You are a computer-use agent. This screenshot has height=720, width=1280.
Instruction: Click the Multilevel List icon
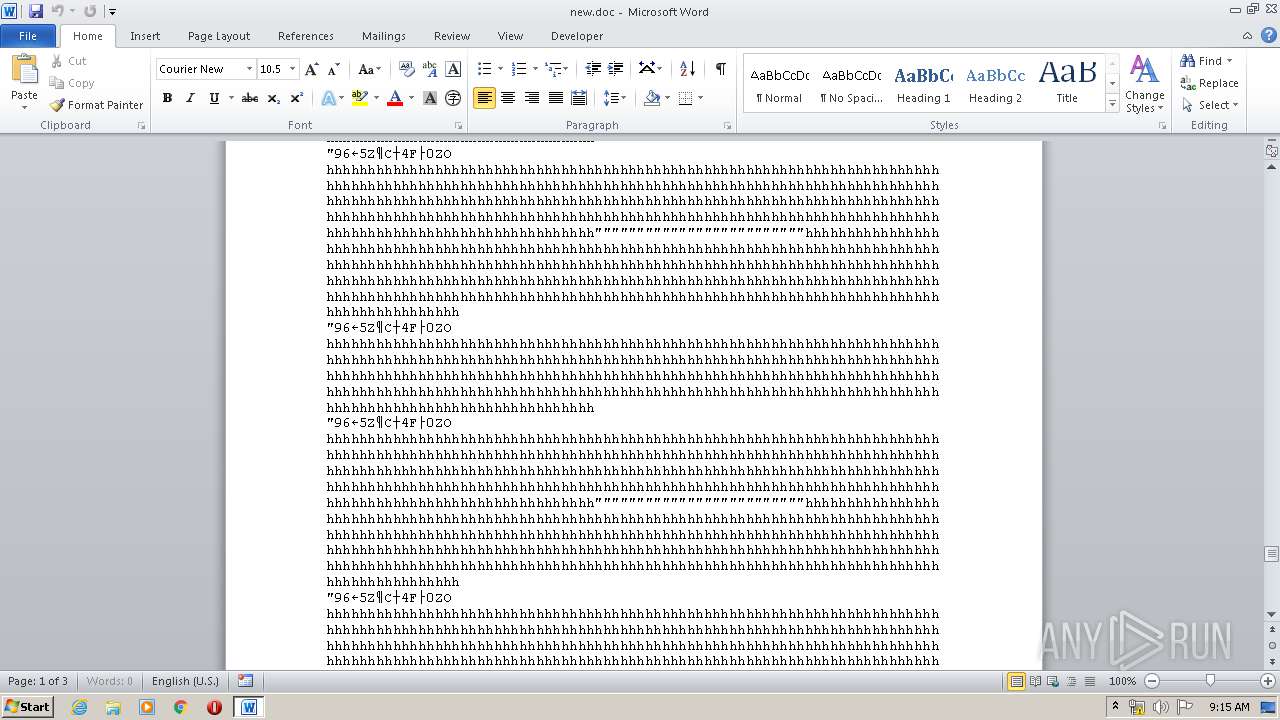pos(553,69)
